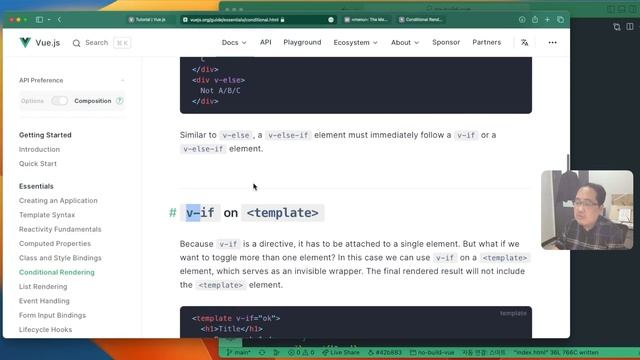The image size is (640, 360).
Task: Click 'Essentials' sidebar heading
Action: (x=36, y=186)
